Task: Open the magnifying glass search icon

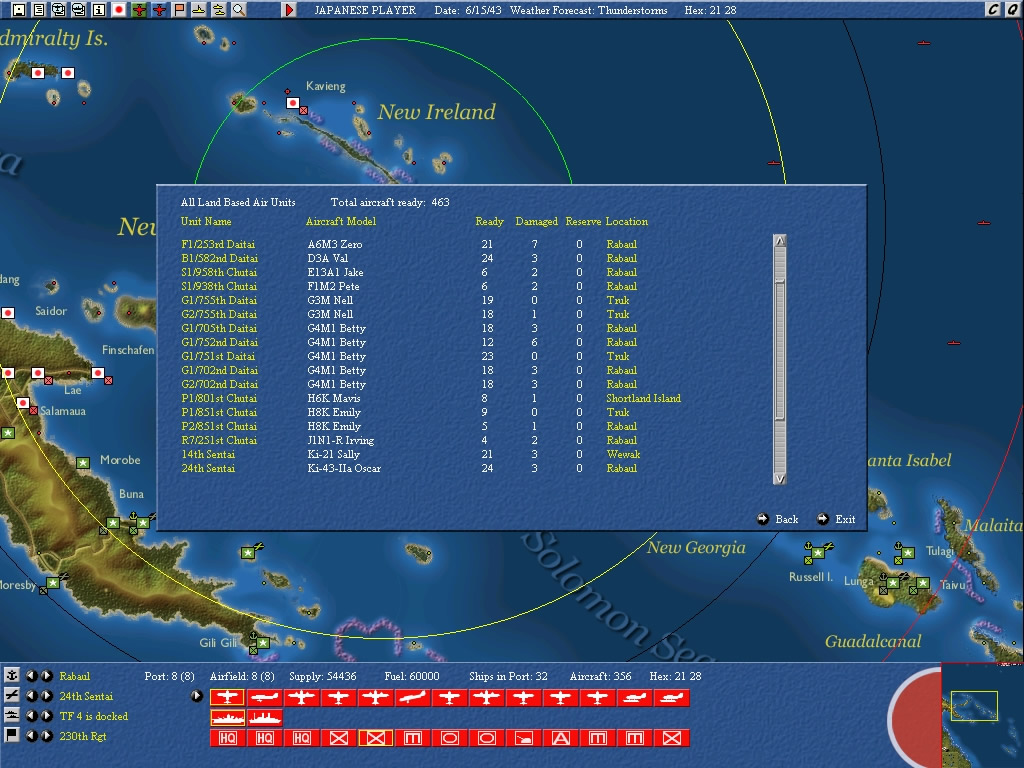Action: (x=239, y=10)
